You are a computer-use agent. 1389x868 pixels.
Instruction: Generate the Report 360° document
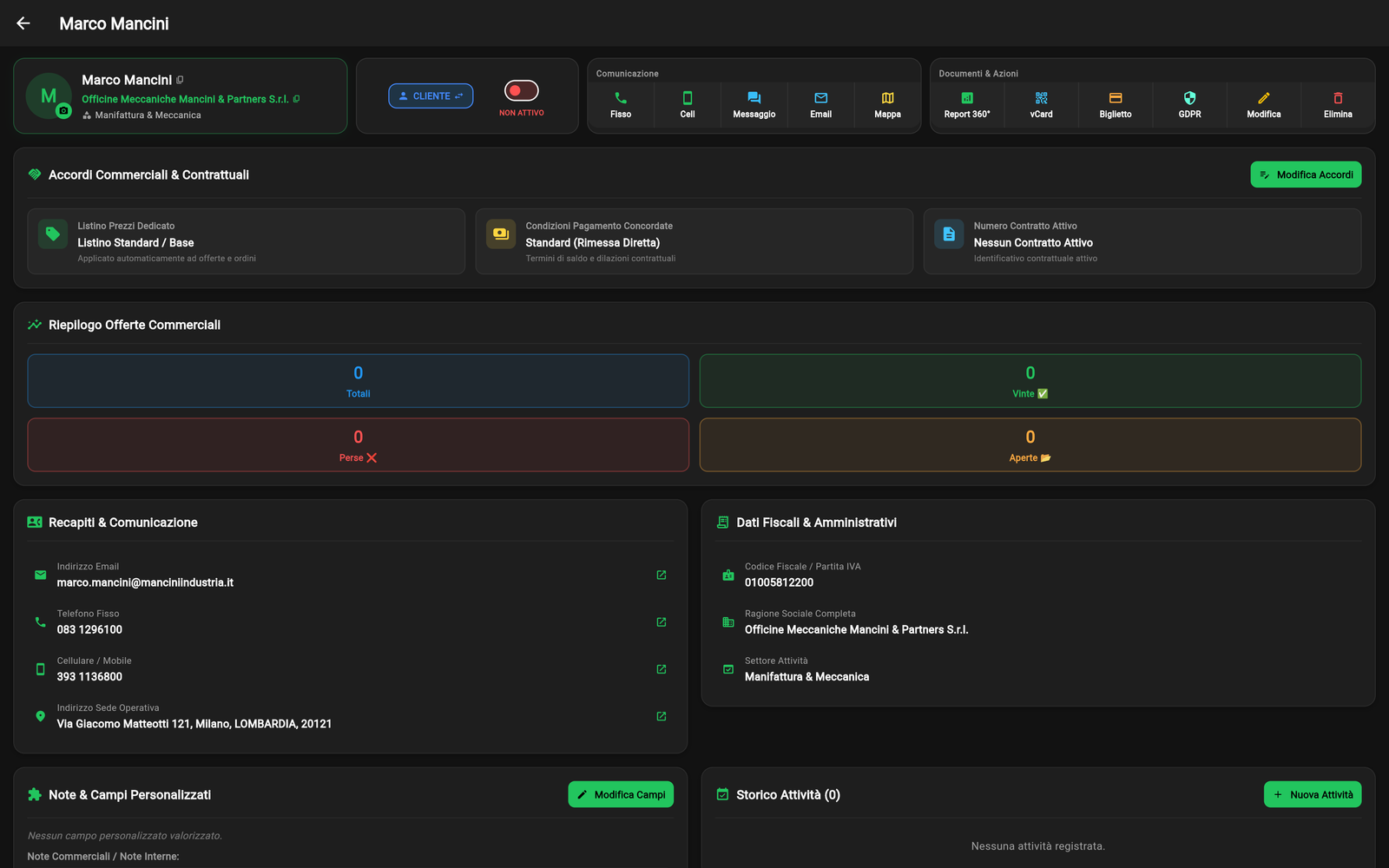[967, 105]
